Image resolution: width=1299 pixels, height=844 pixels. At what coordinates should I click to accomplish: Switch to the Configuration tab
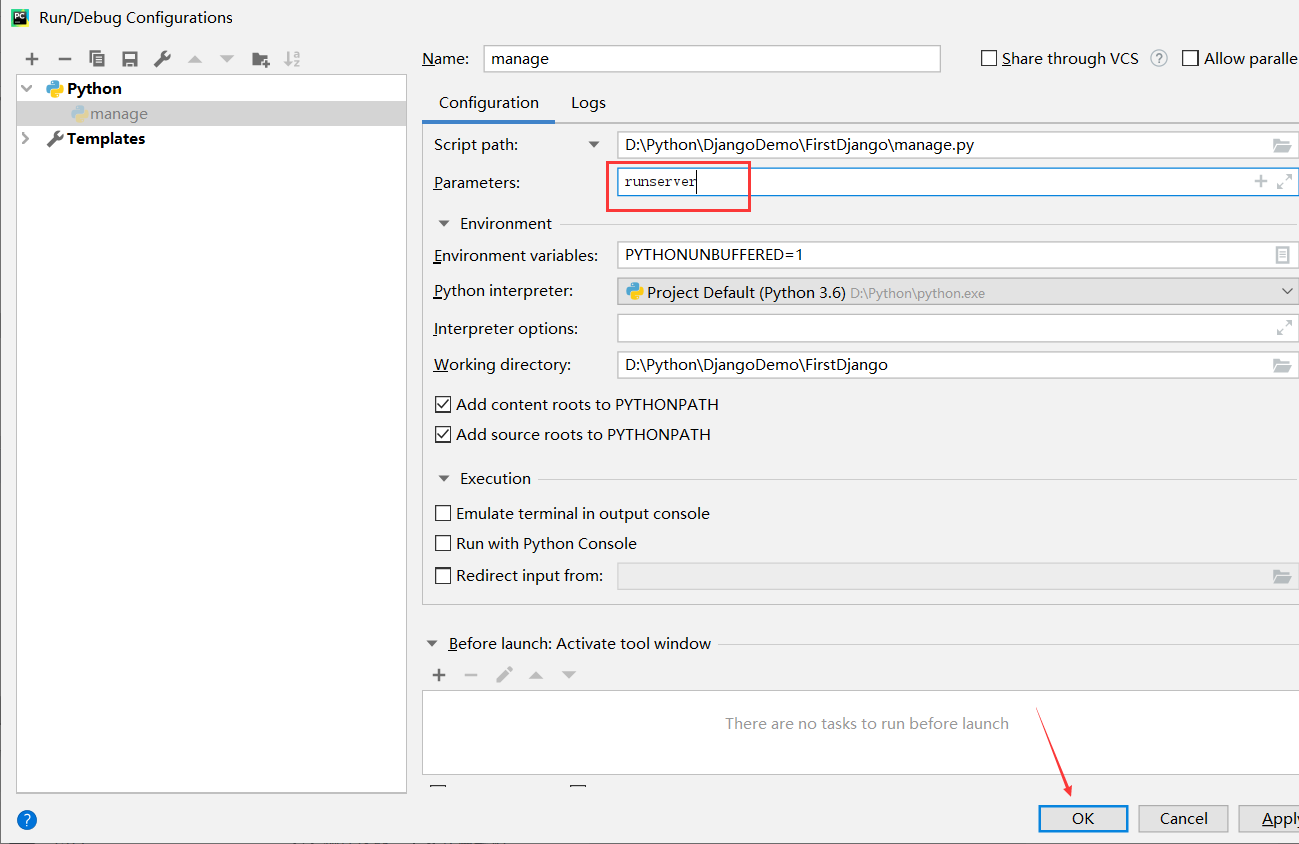(x=489, y=103)
